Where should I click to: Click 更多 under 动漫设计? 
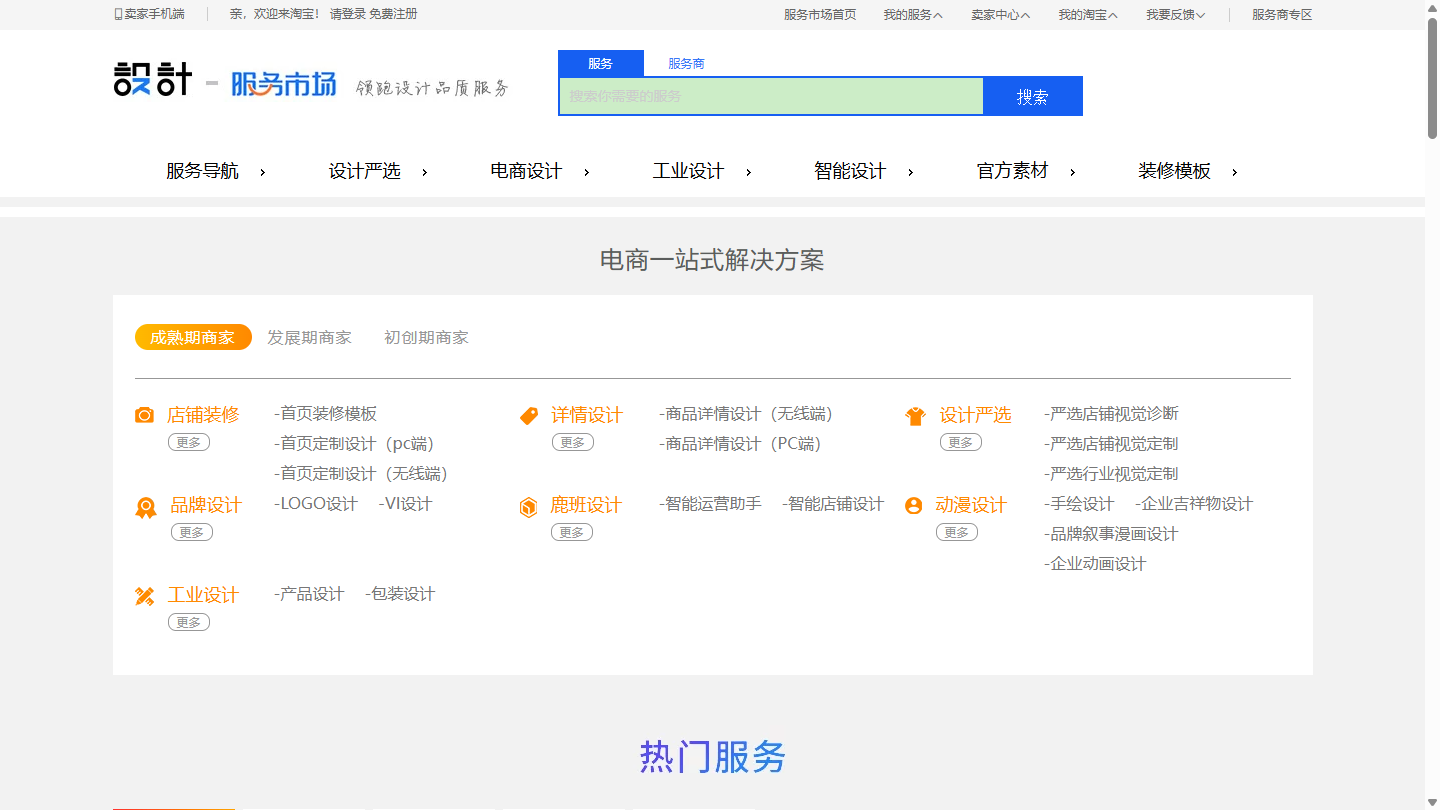pos(957,532)
